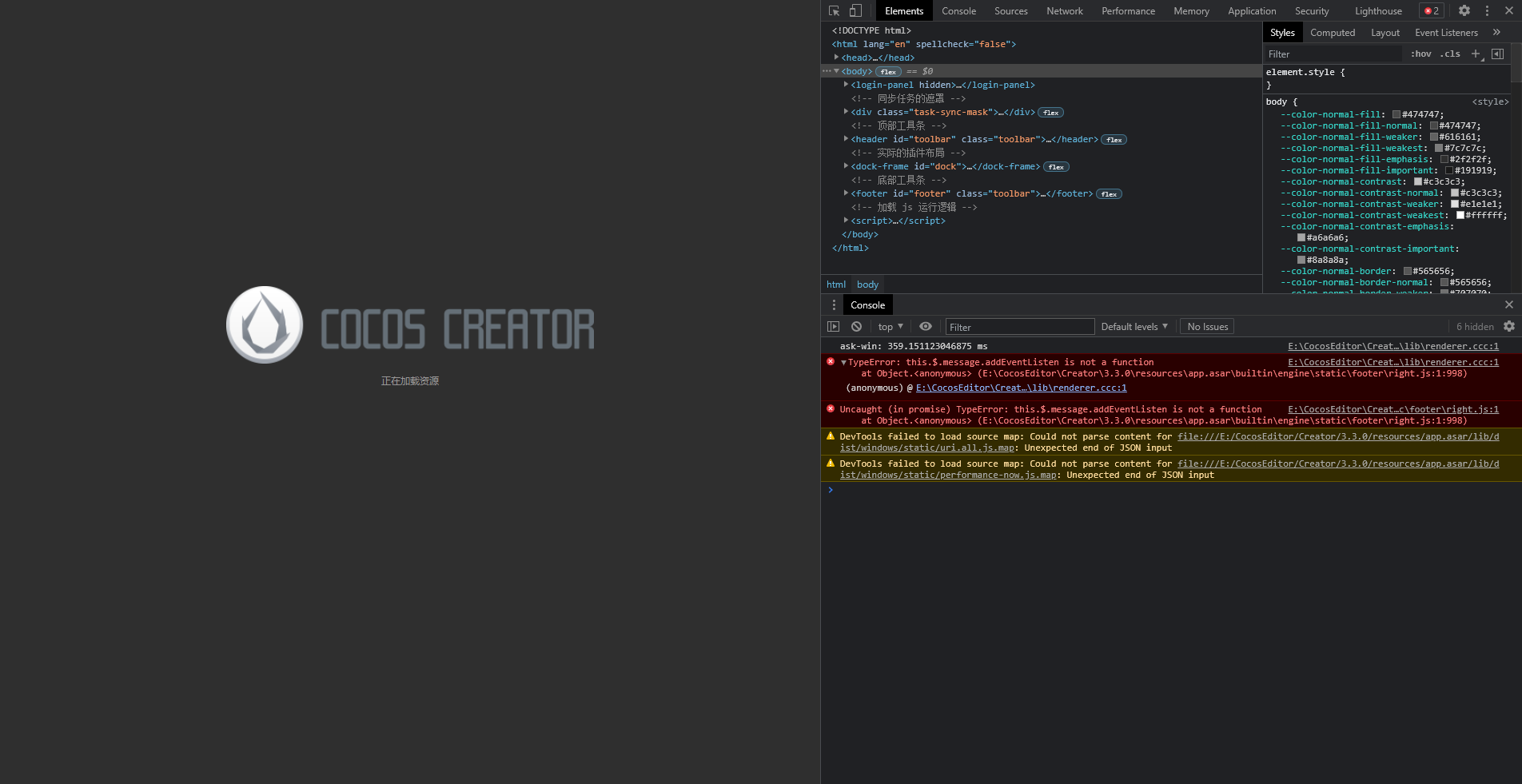Click the red error count badge
The height and width of the screenshot is (784, 1522).
point(1432,11)
